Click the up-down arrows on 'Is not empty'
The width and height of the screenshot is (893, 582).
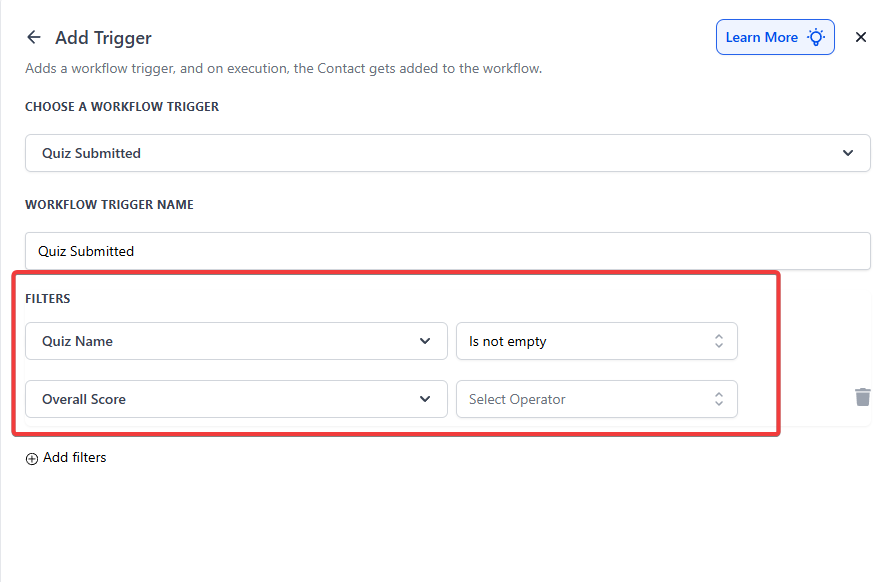click(x=718, y=341)
